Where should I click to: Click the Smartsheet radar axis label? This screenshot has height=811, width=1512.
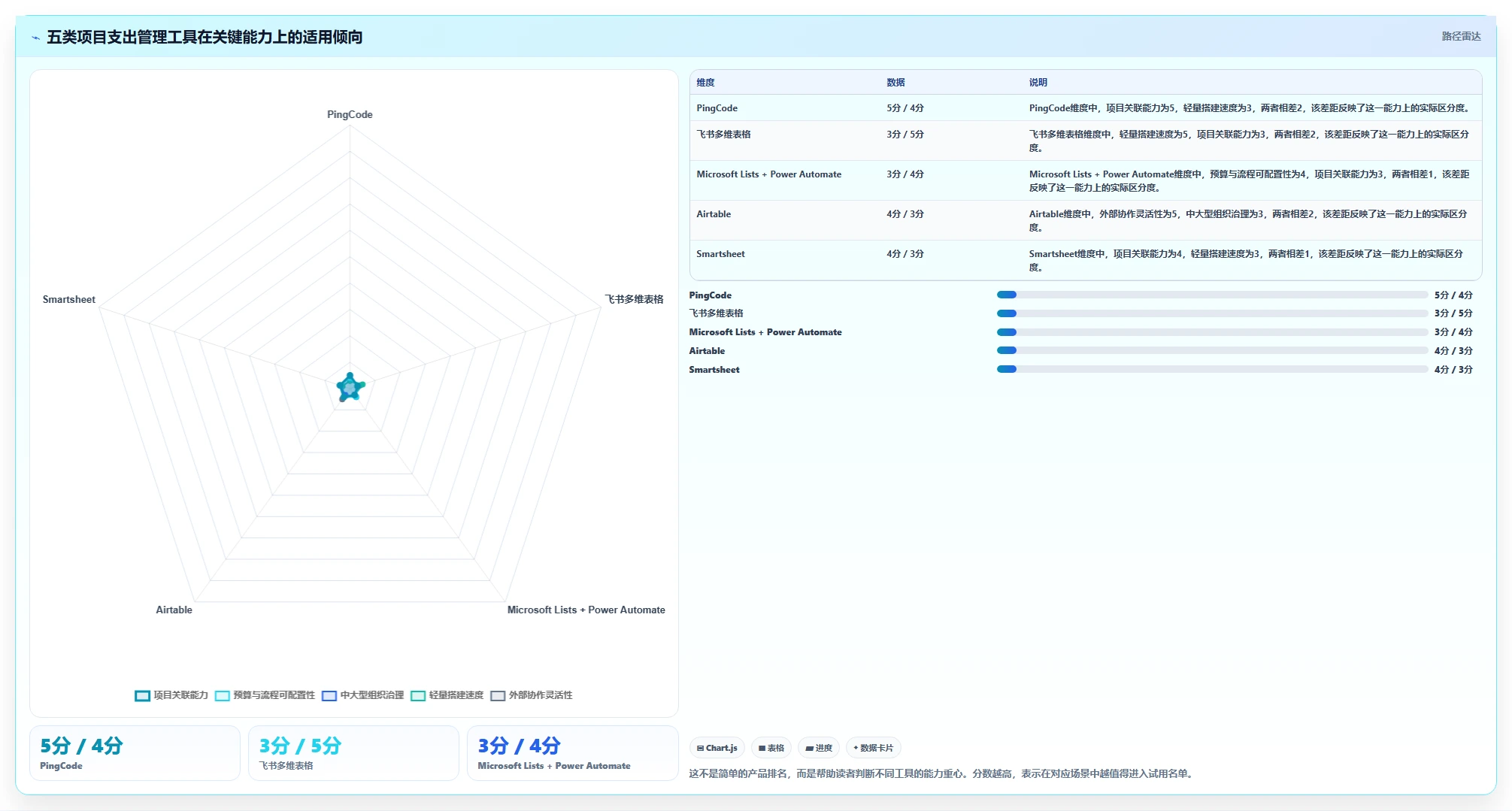pyautogui.click(x=69, y=299)
